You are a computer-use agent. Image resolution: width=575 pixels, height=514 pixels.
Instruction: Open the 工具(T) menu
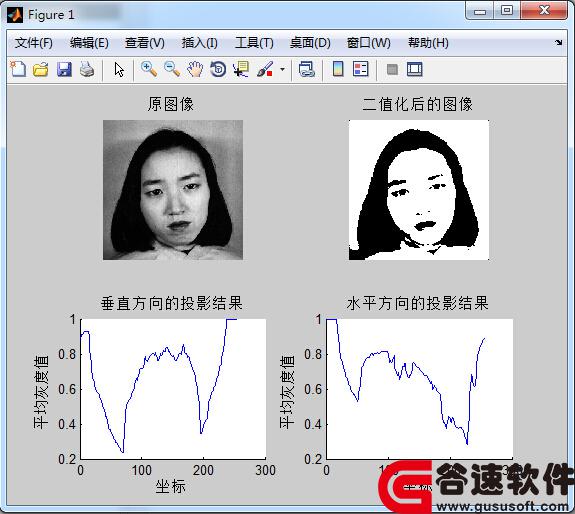(254, 43)
